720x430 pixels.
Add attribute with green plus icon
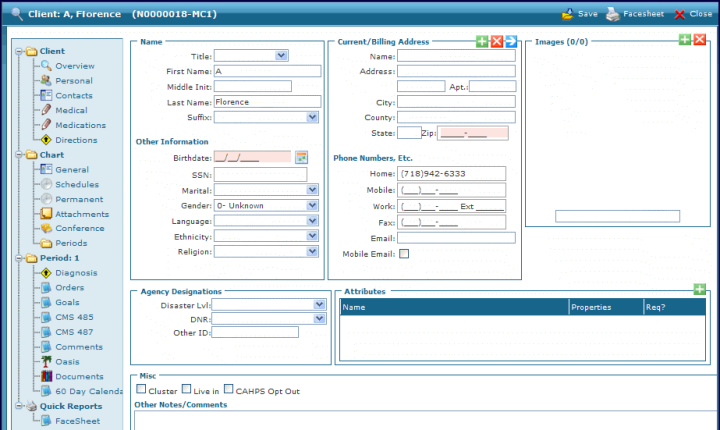700,289
